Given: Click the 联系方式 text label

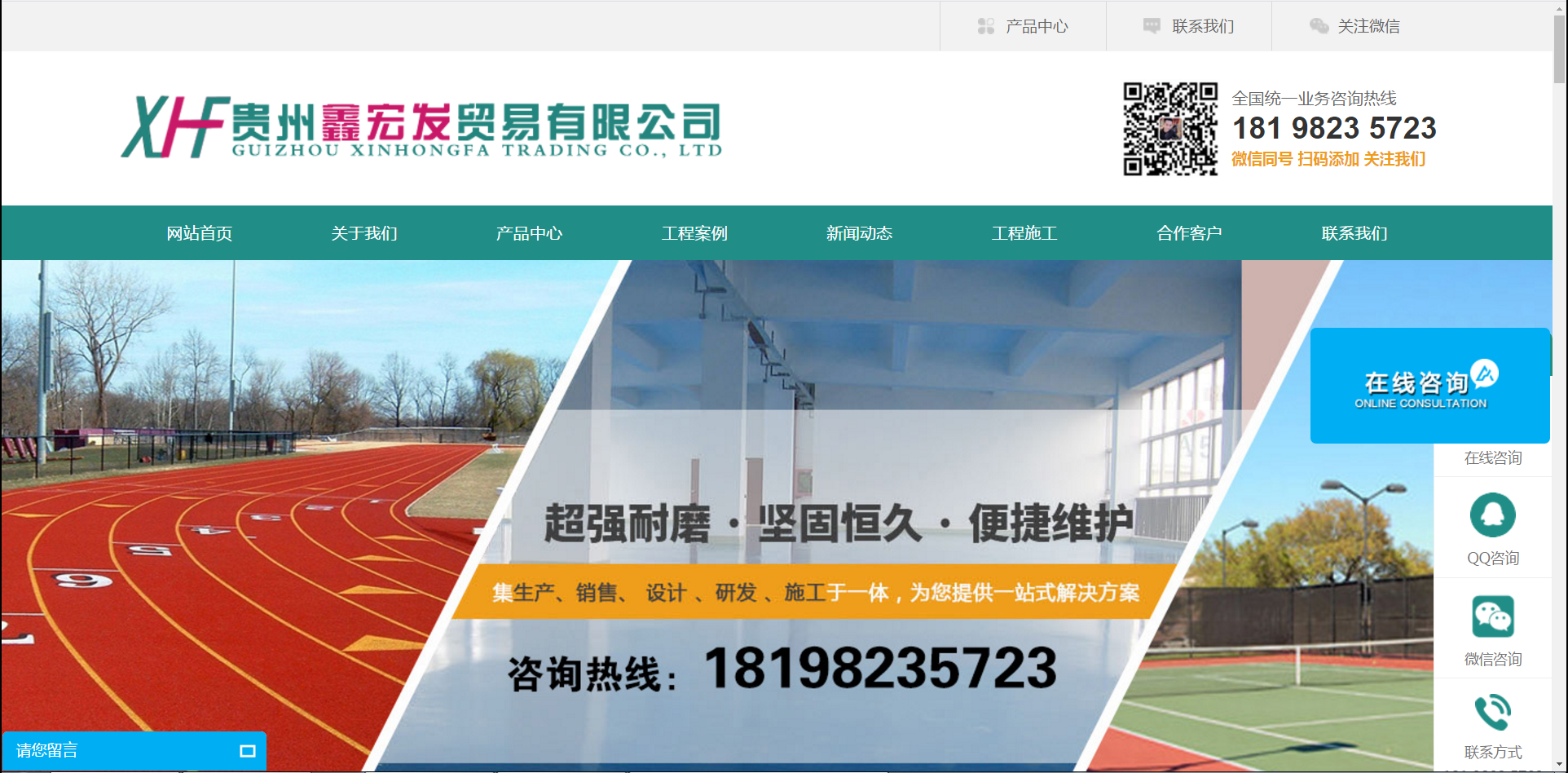Looking at the screenshot, I should [x=1492, y=752].
